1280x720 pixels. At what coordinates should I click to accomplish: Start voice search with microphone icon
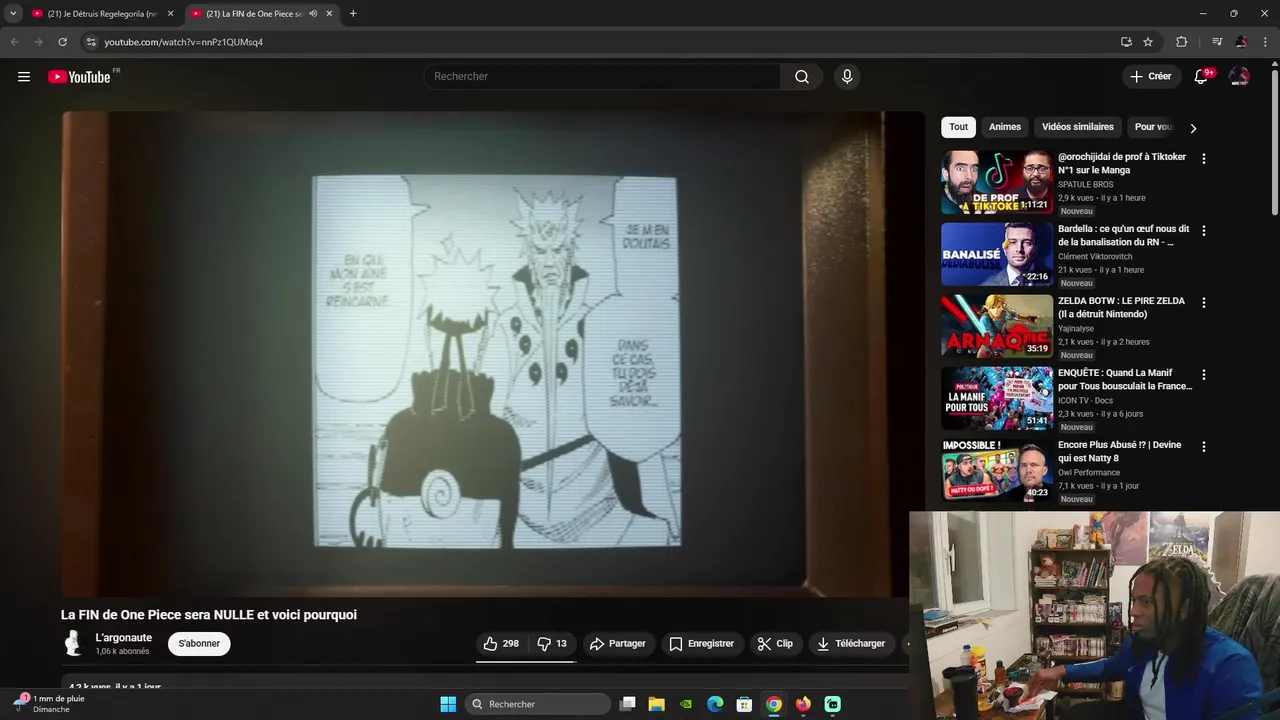847,77
